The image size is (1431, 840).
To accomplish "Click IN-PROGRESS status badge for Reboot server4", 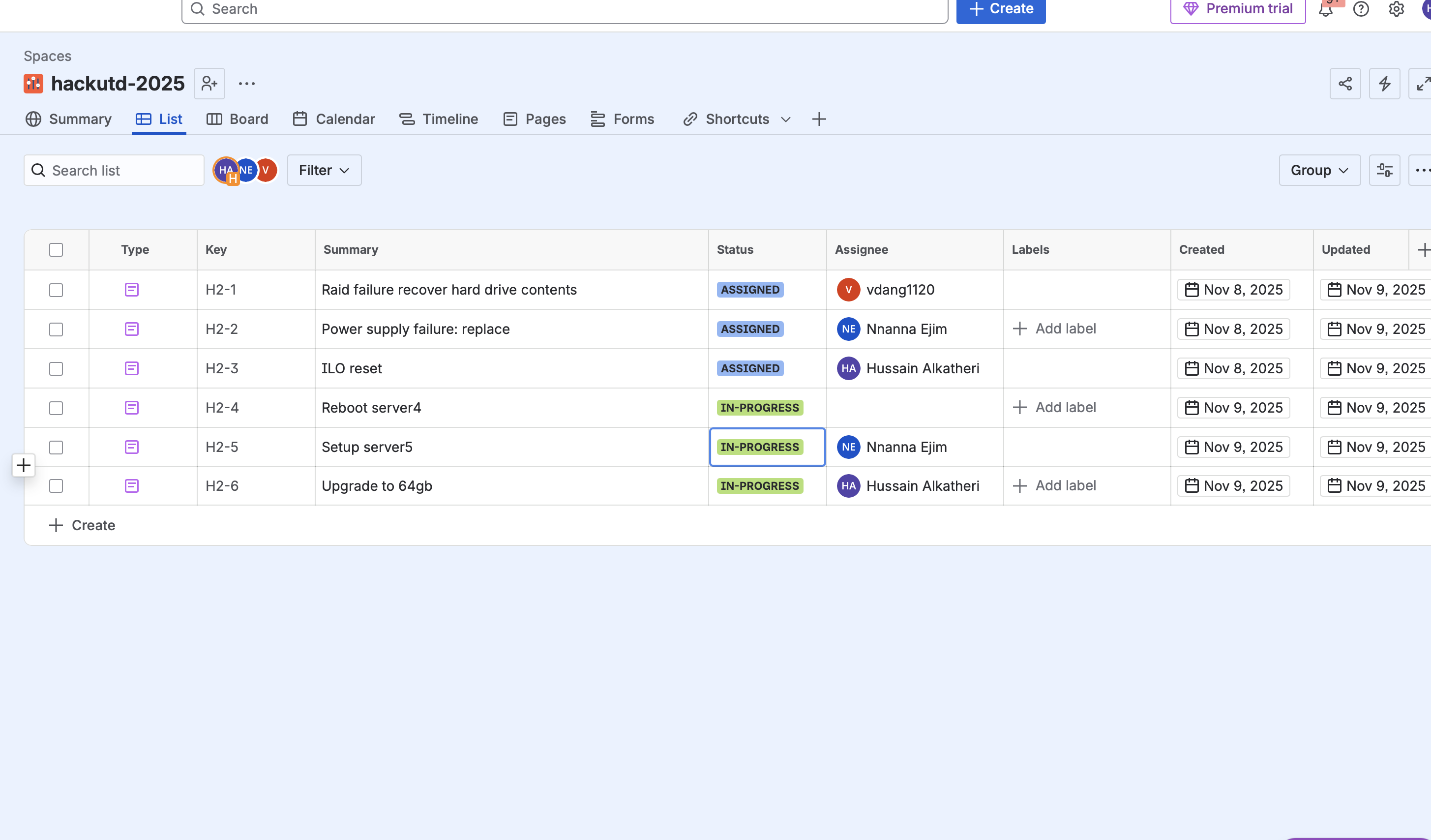I will pos(759,408).
